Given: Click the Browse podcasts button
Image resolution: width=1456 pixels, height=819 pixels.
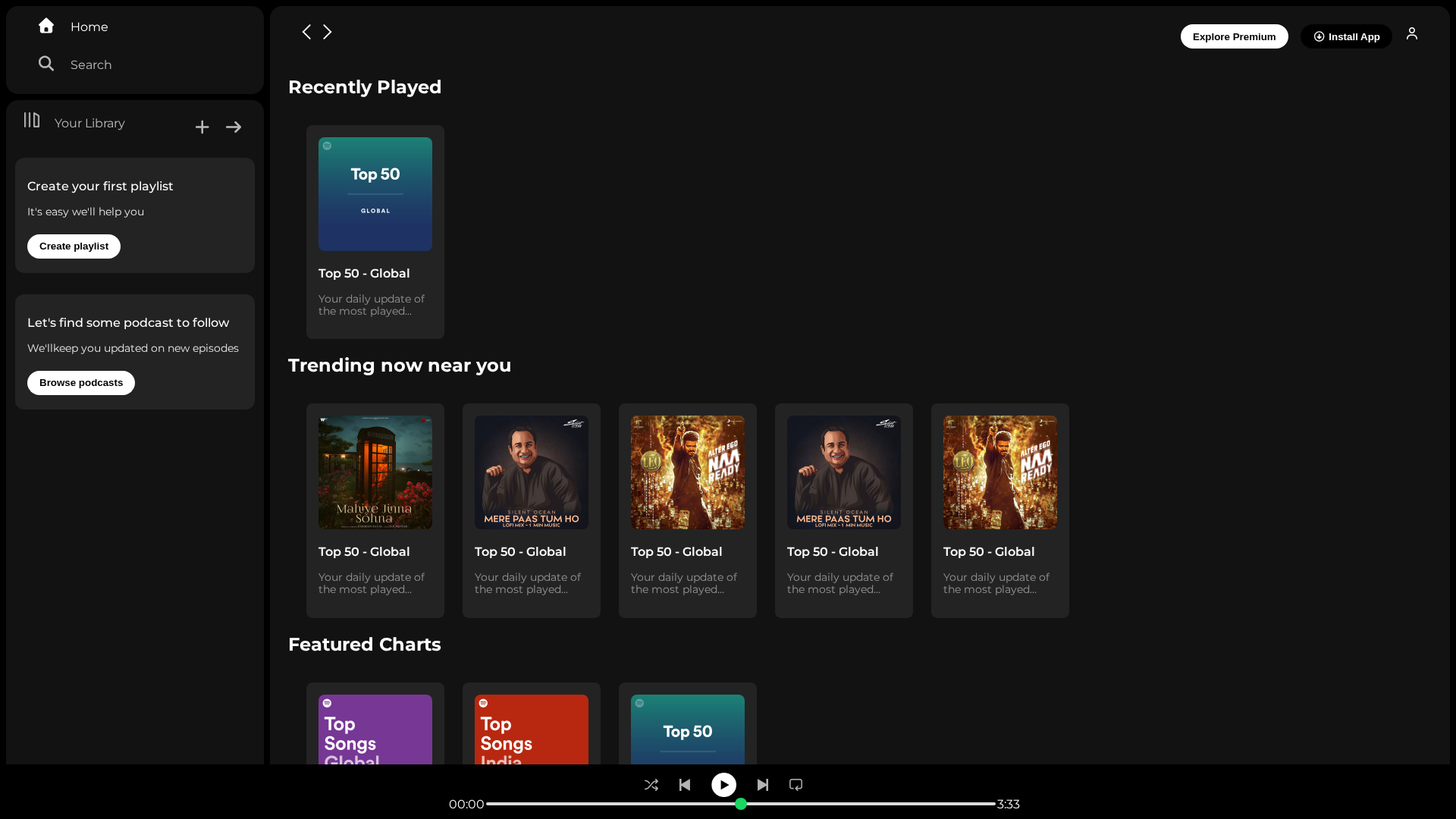Looking at the screenshot, I should pos(81,383).
